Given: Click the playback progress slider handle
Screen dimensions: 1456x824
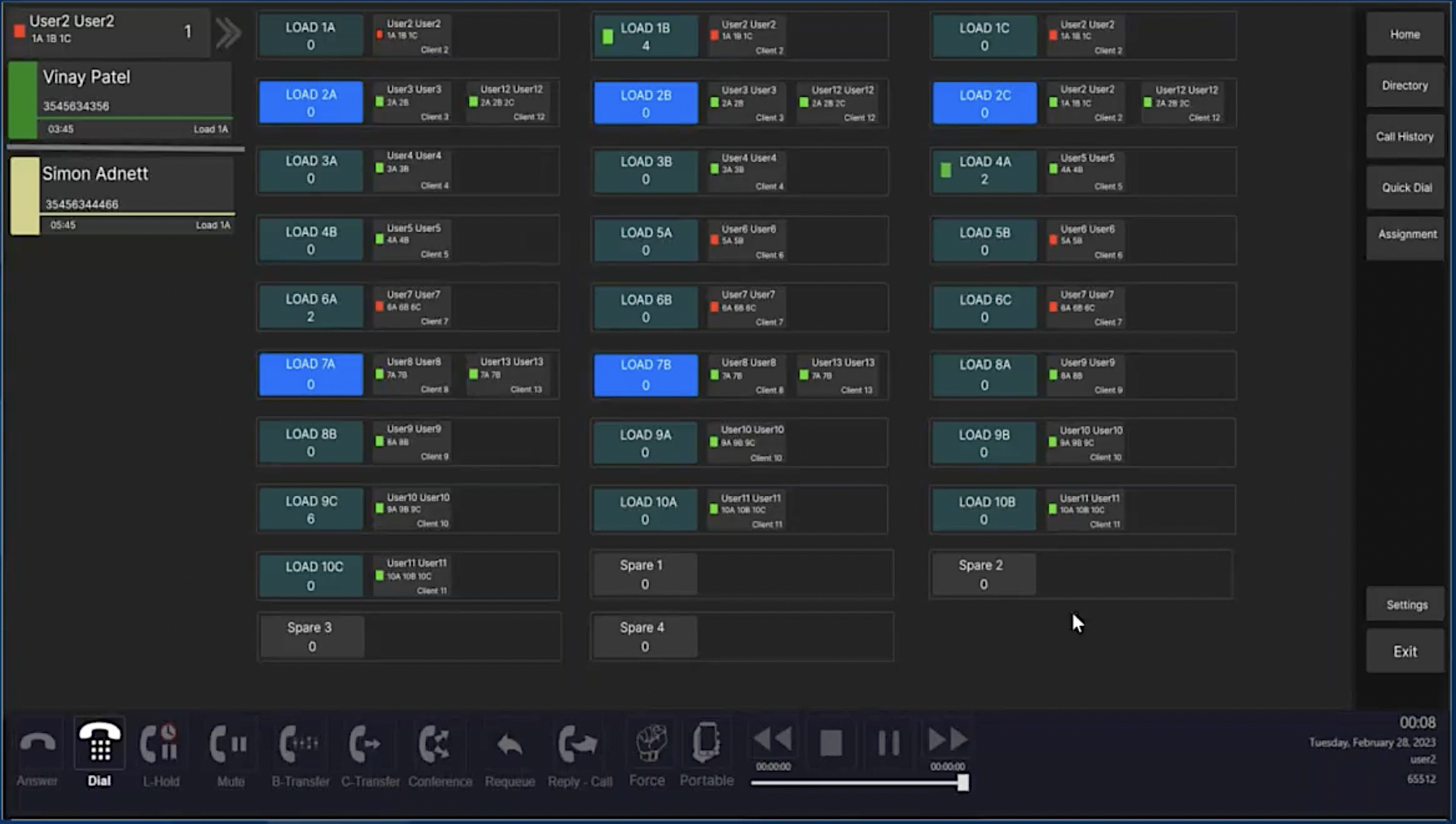Looking at the screenshot, I should [963, 782].
